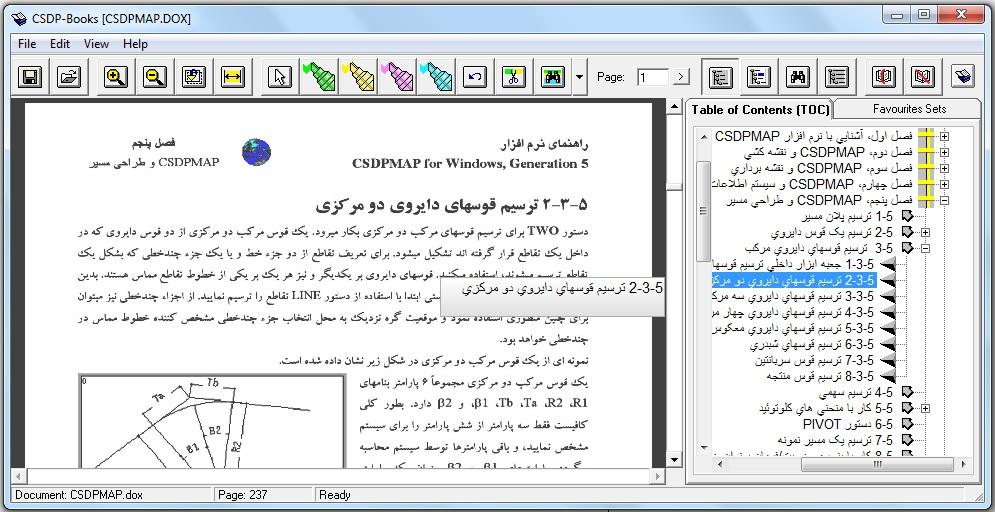Open the Edit menu
This screenshot has width=995, height=512.
pos(60,44)
